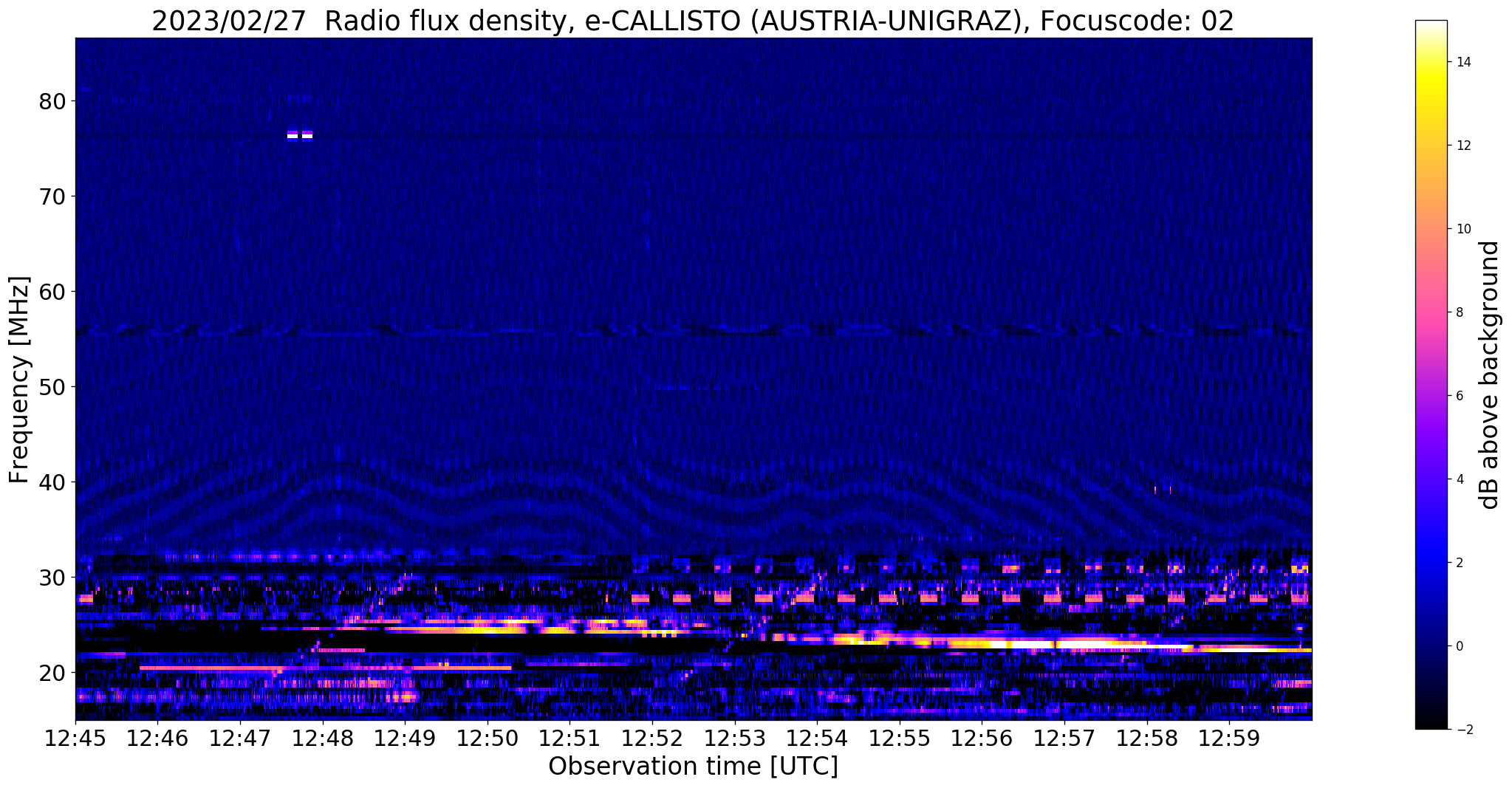Click the plot title mentioning e-CALLISTO AUSTRIA-UNIGRAZ

(x=693, y=21)
